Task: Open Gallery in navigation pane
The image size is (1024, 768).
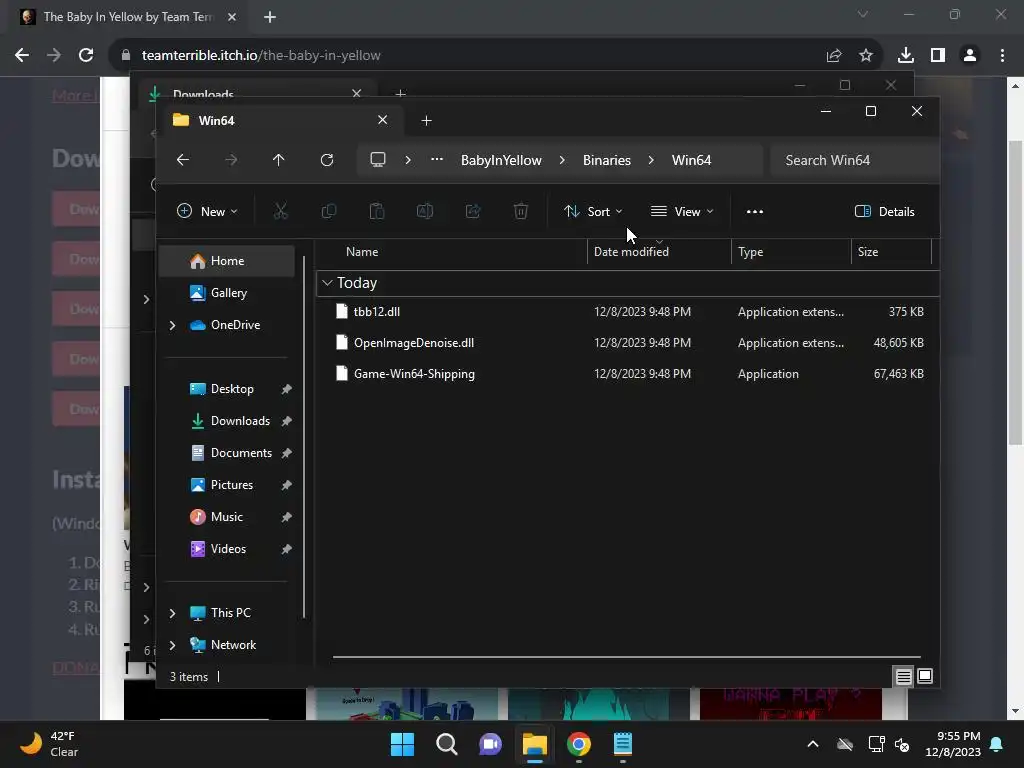Action: tap(227, 293)
